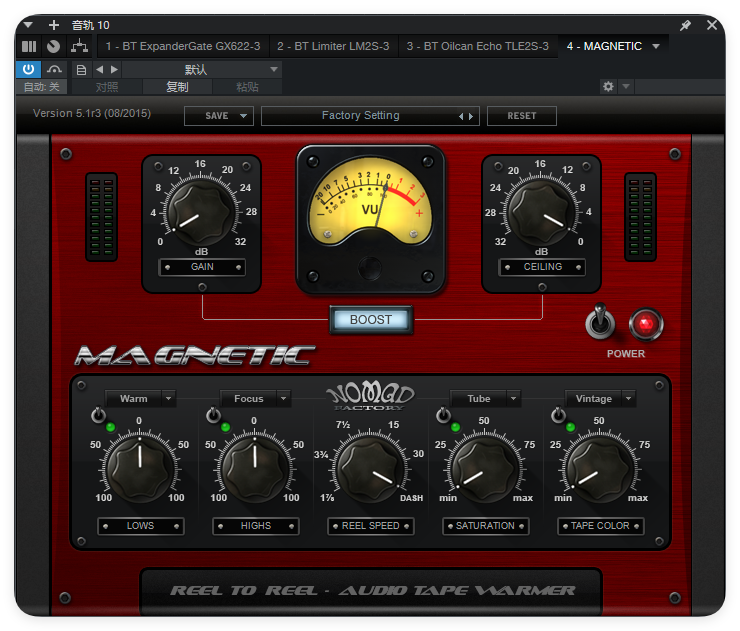The height and width of the screenshot is (631, 740).
Task: Click the left input level meter
Action: tap(101, 217)
